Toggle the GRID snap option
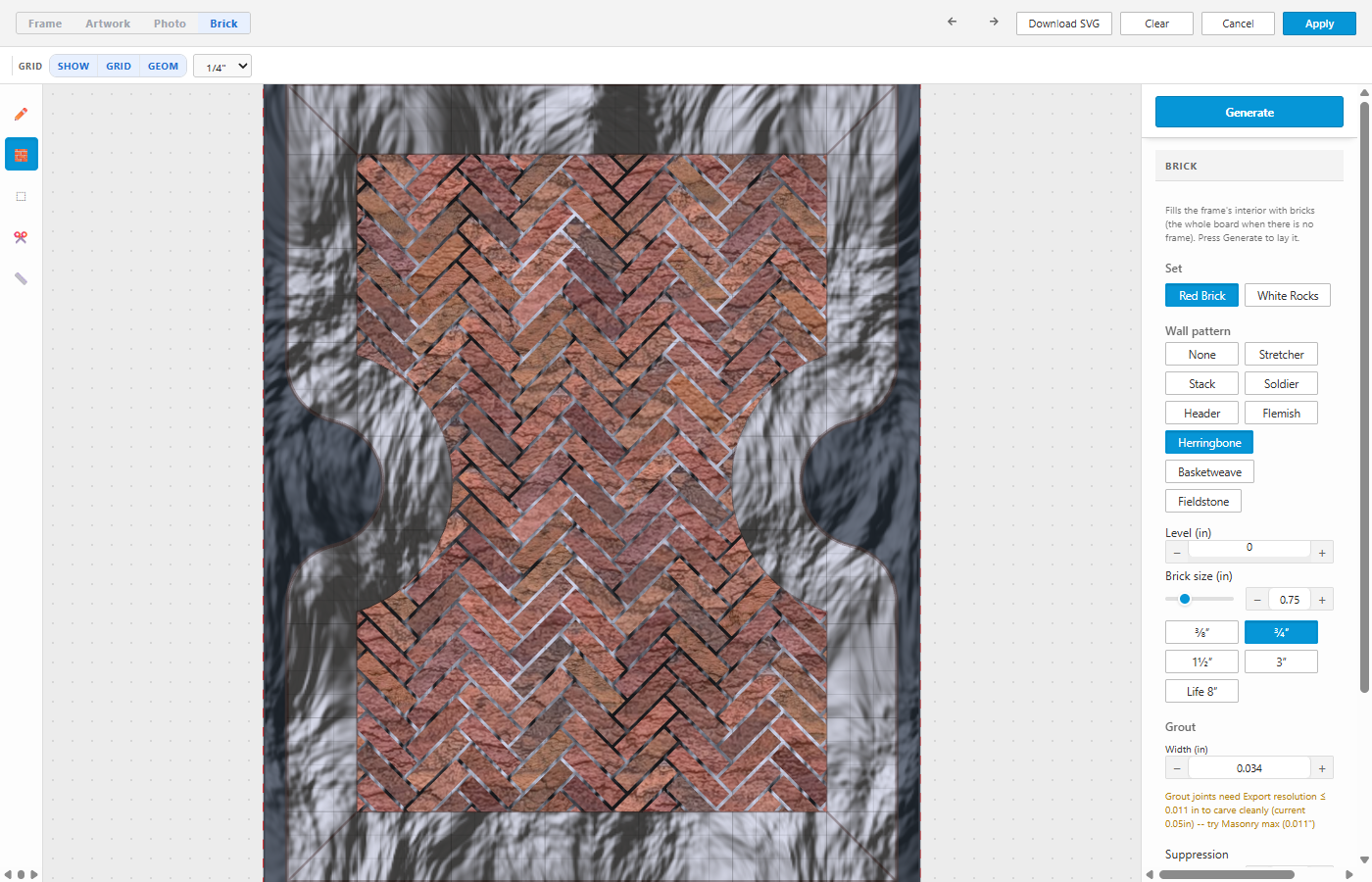This screenshot has height=882, width=1372. 119,67
